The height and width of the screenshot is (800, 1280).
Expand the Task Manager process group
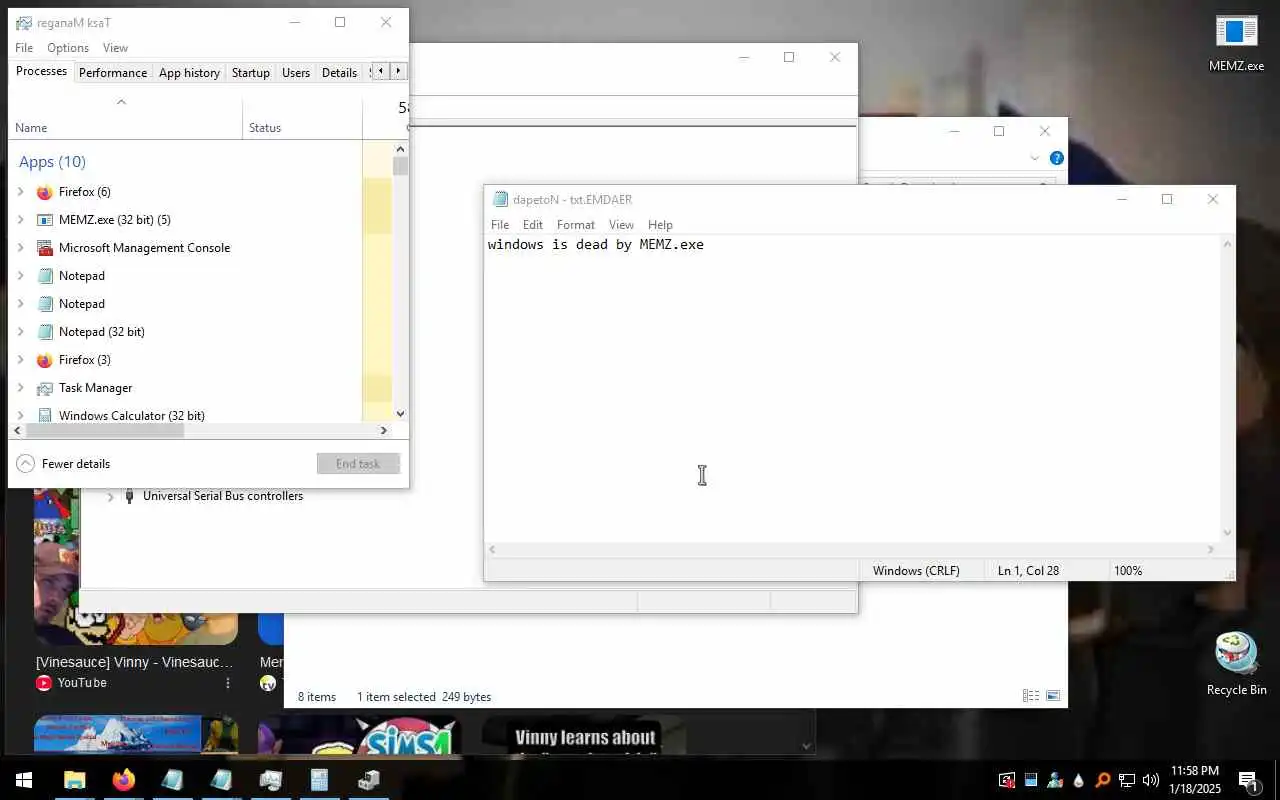(x=21, y=388)
